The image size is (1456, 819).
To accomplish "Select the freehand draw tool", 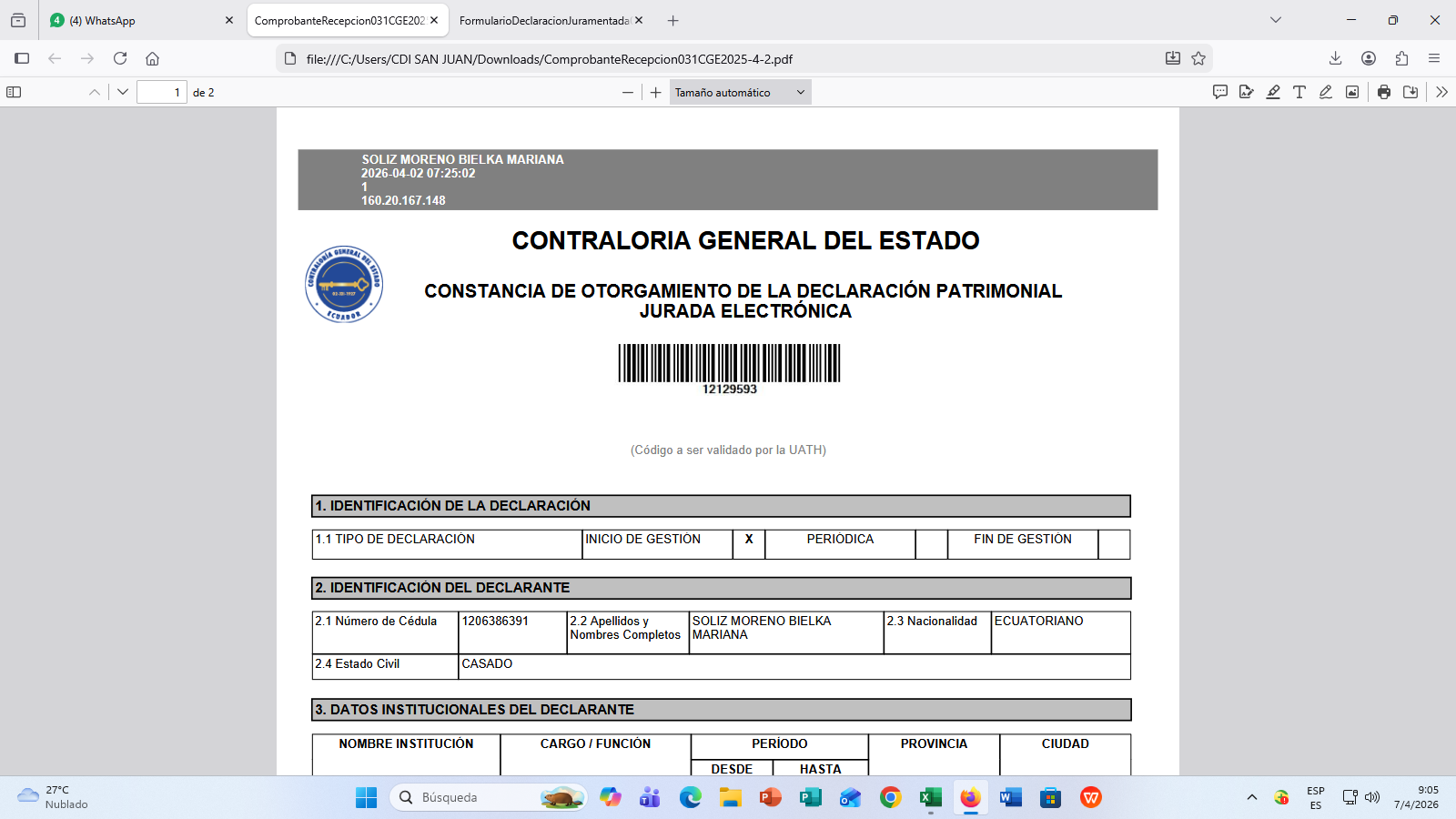I will point(1326,92).
